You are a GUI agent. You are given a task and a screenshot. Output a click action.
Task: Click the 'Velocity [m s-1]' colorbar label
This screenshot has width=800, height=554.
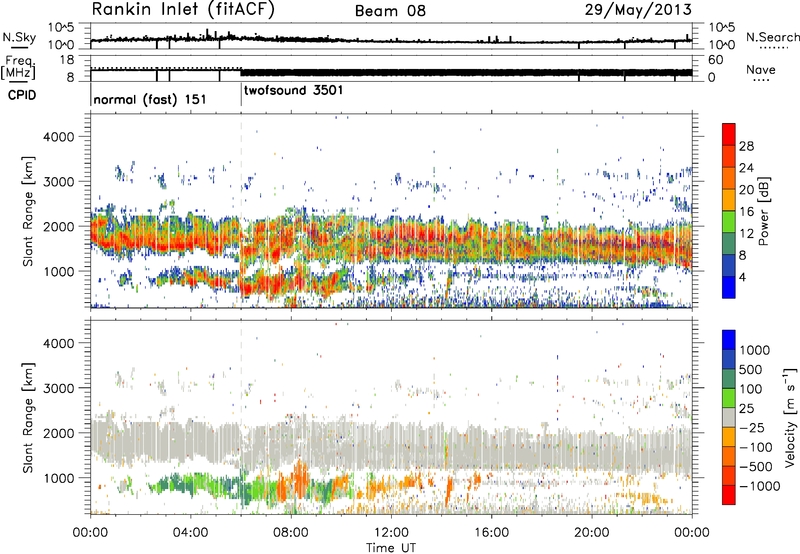(x=790, y=417)
